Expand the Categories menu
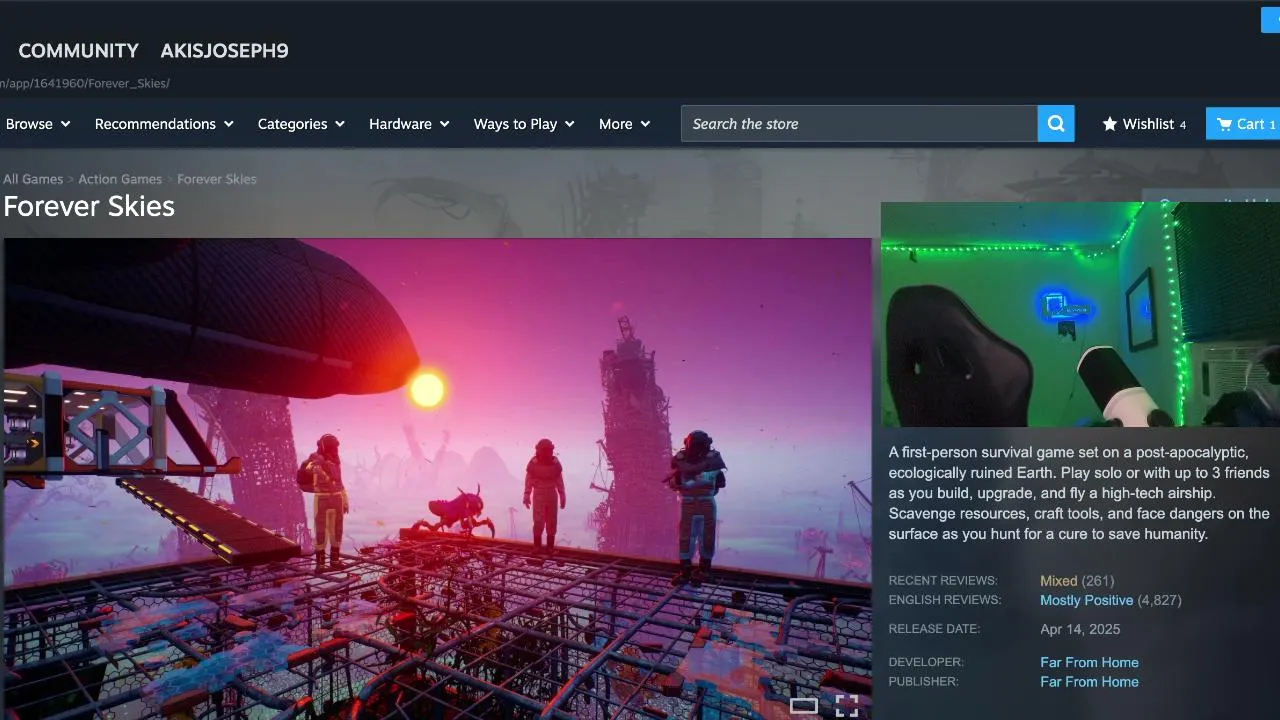Viewport: 1280px width, 720px height. [x=301, y=124]
